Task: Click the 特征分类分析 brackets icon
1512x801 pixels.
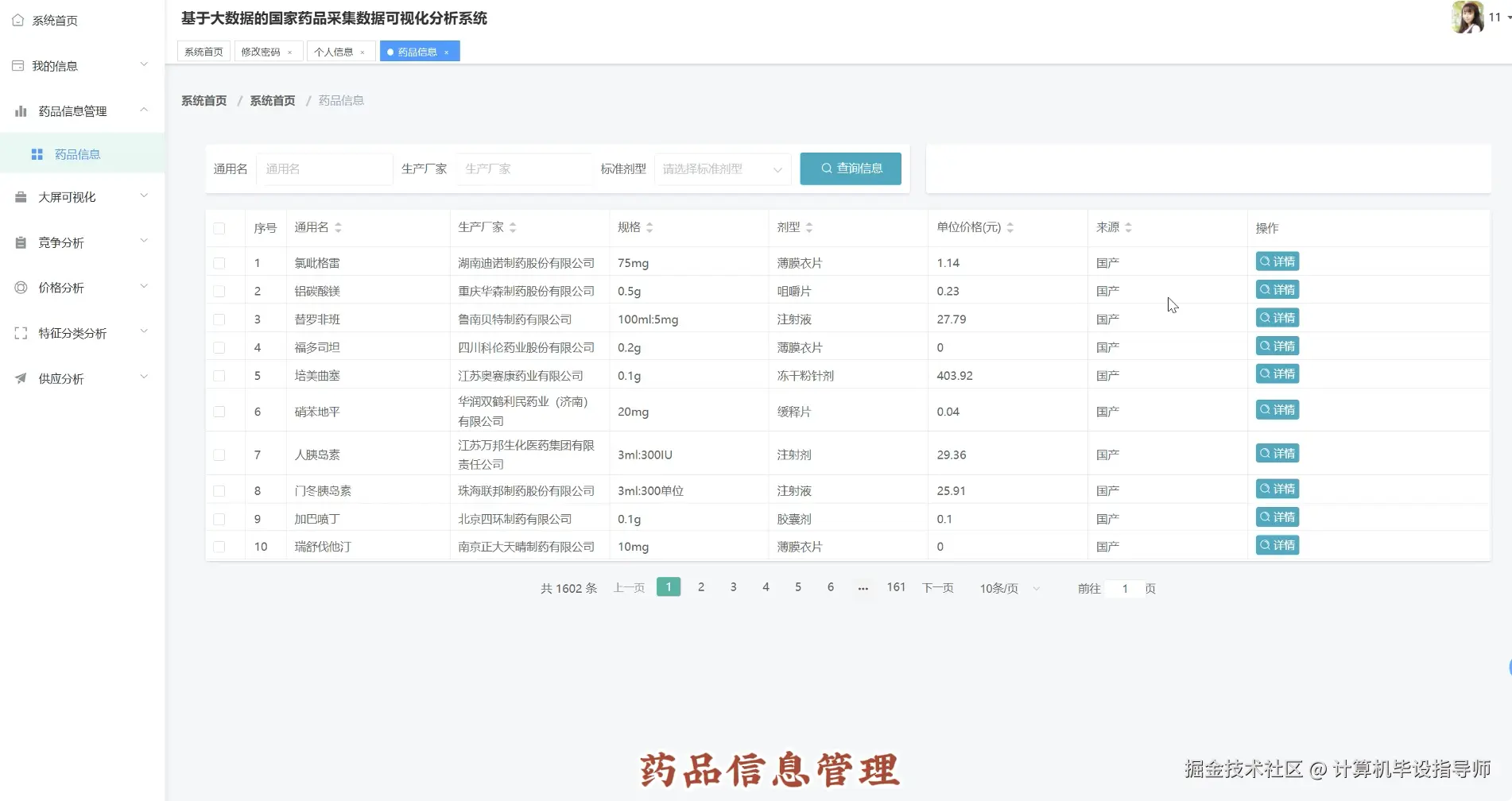Action: tap(21, 332)
